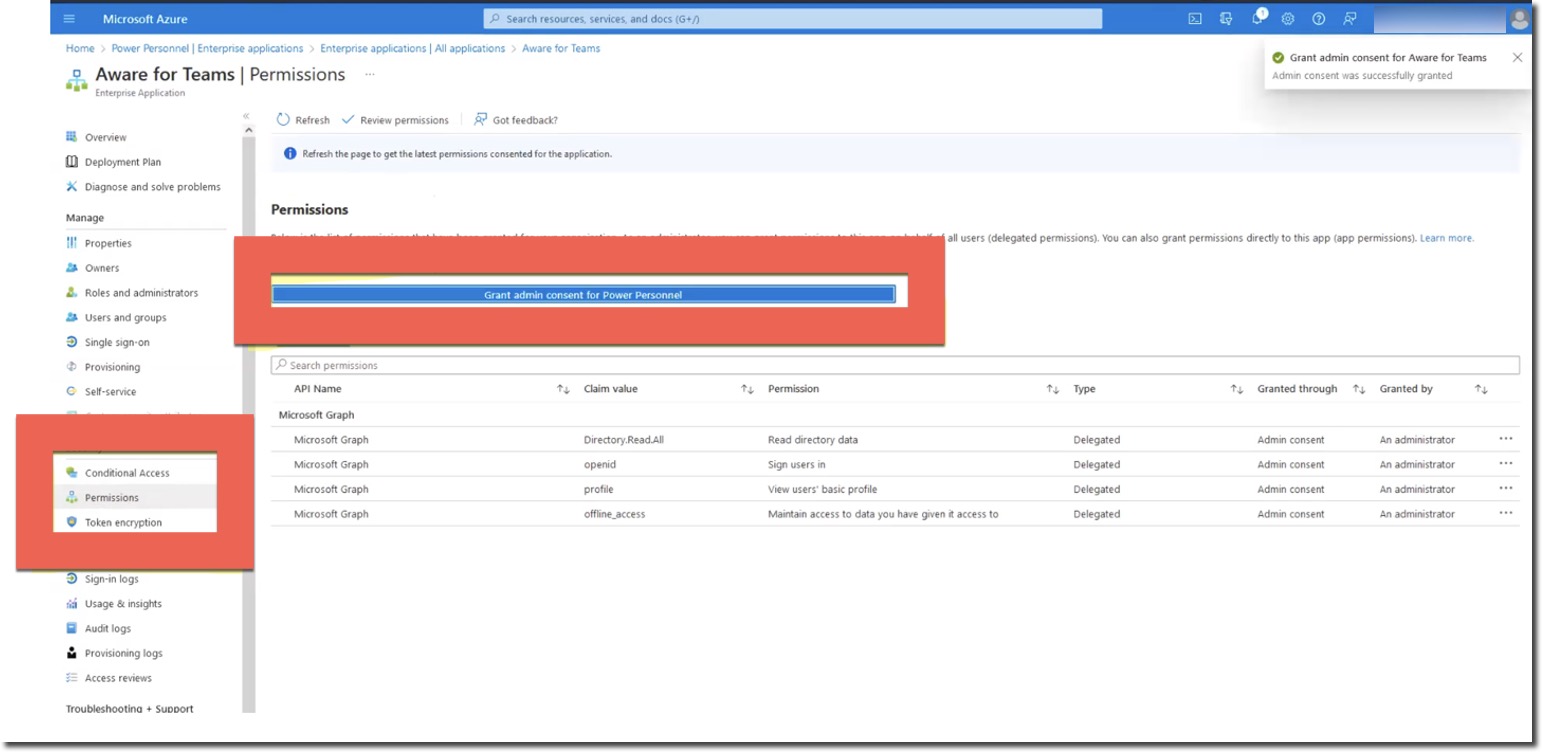Click Directory.Read.All claim value
The width and height of the screenshot is (1542, 752).
pyautogui.click(x=624, y=440)
